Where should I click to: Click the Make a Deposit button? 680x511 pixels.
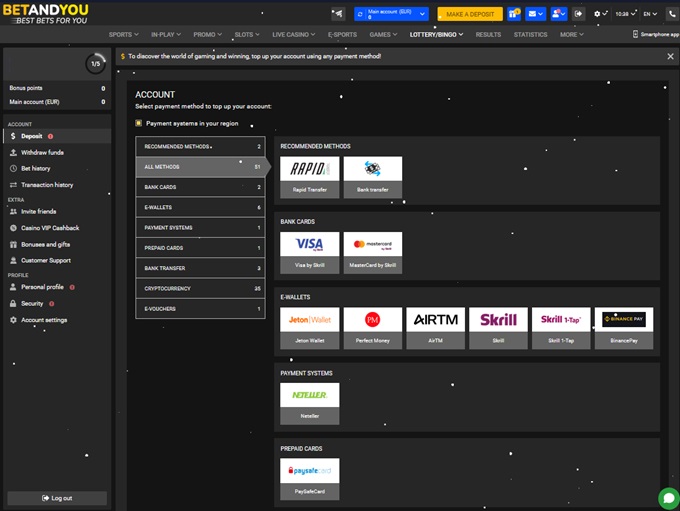pos(469,14)
